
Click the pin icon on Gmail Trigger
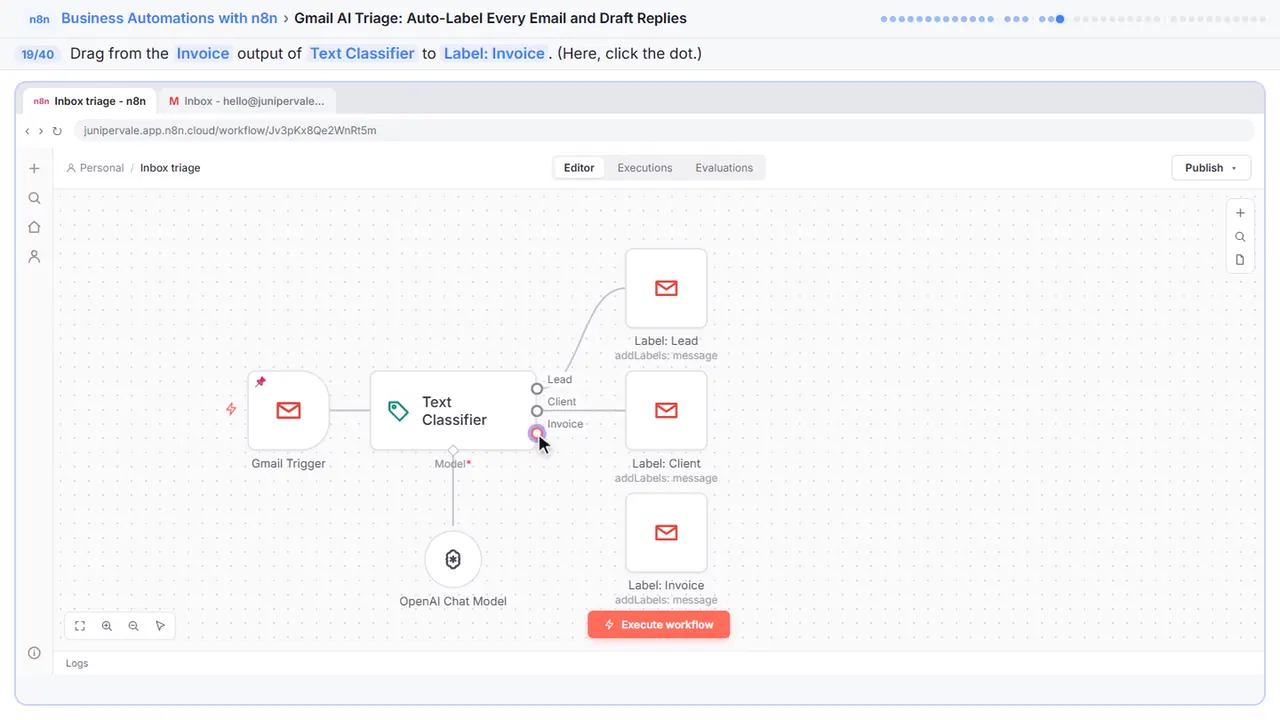click(261, 382)
